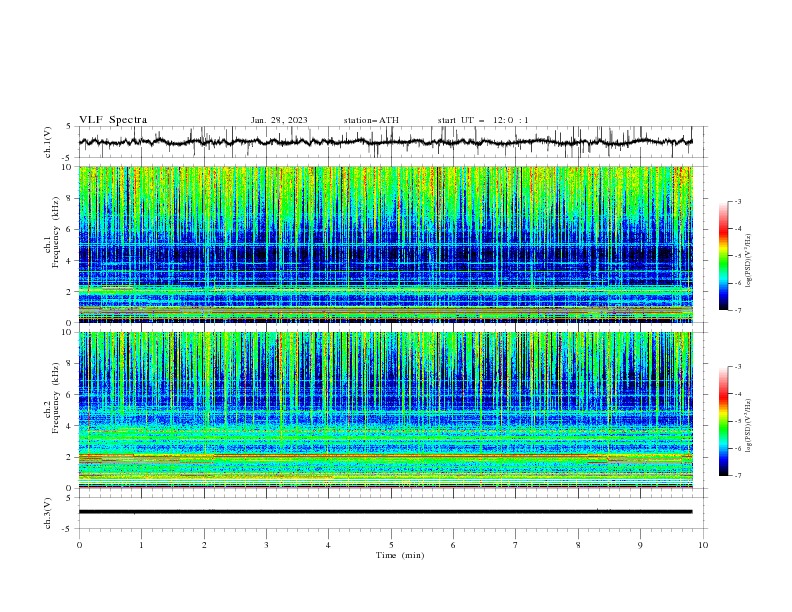Click the "start UT = 12:0 :1" text
The image size is (792, 612).
(483, 120)
